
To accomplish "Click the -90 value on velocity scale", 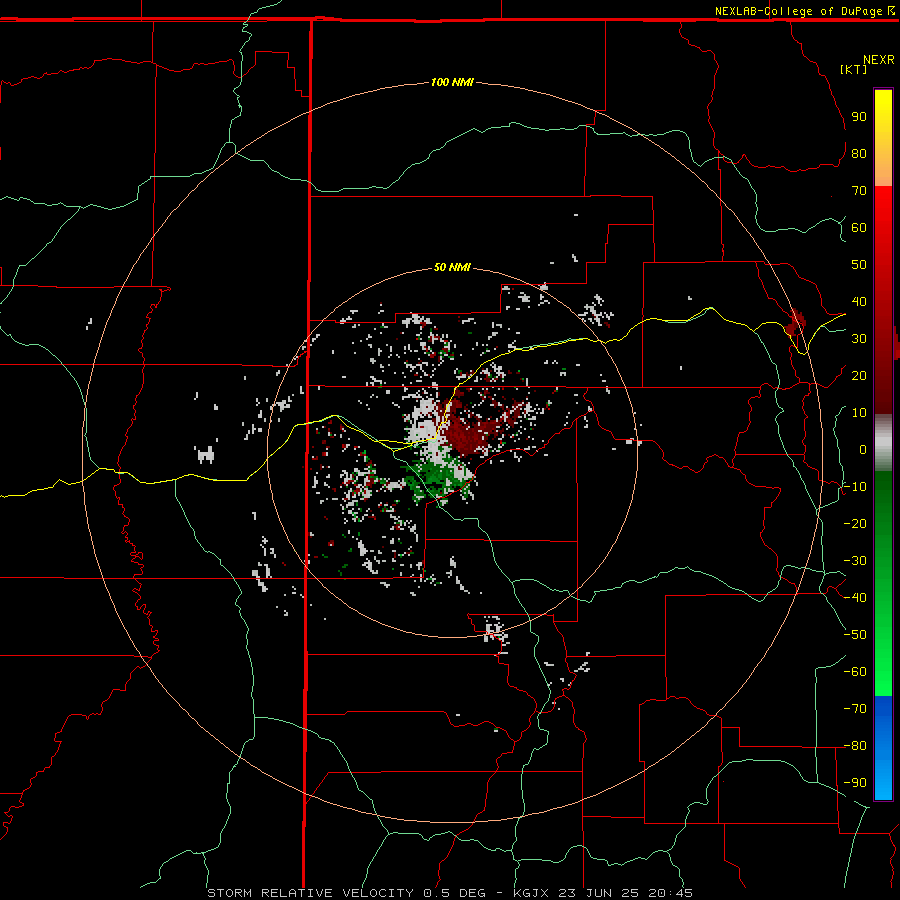I will point(855,783).
